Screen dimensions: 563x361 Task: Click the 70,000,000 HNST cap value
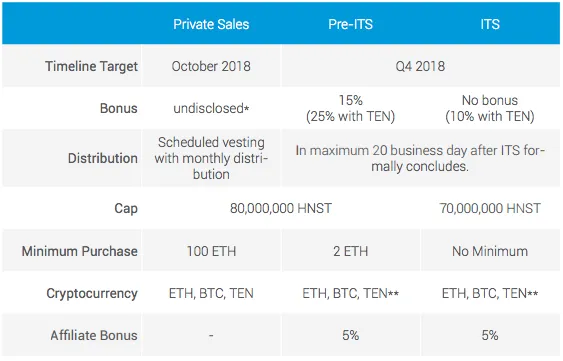click(x=490, y=208)
